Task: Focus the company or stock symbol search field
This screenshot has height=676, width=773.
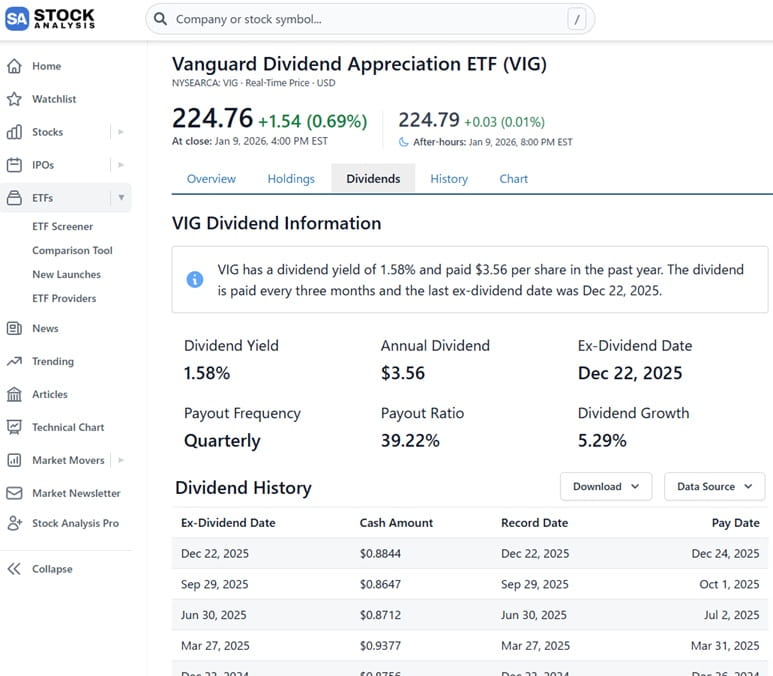Action: tap(365, 19)
